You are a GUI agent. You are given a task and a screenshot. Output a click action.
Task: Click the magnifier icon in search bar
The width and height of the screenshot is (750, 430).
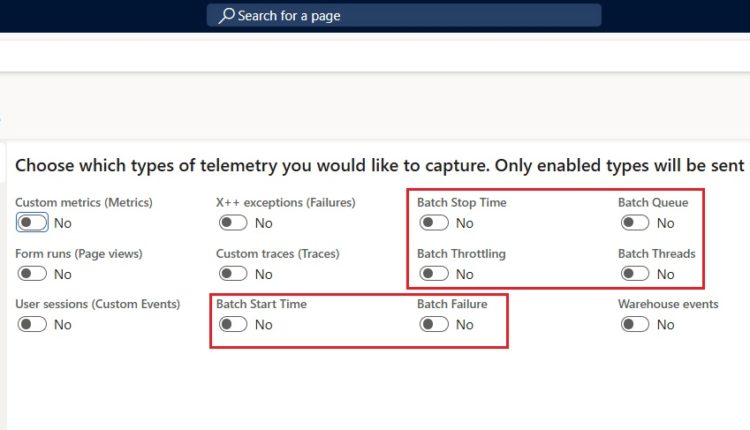tap(226, 15)
